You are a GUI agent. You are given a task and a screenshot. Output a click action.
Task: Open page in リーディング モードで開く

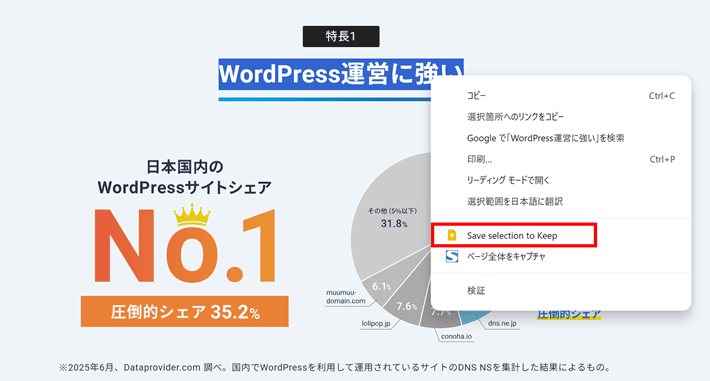click(x=561, y=180)
